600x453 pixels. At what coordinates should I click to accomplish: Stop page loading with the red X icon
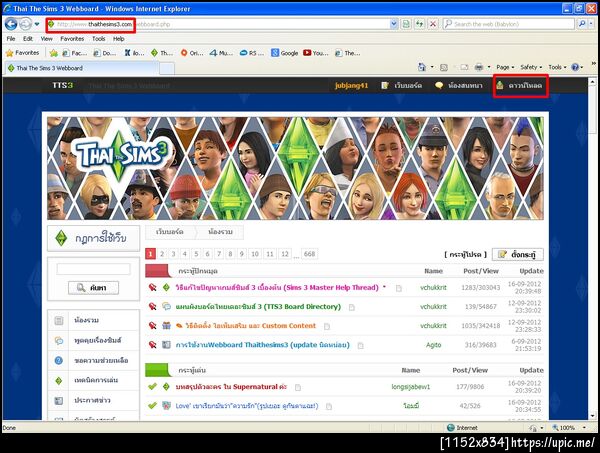[x=432, y=24]
